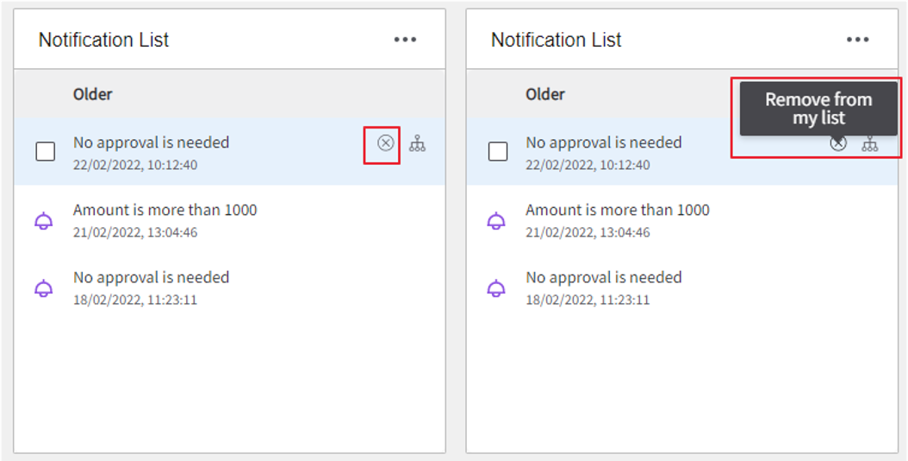
Task: Select the left 'No approval is needed' 22/02/2022 notification
Action: click(230, 152)
